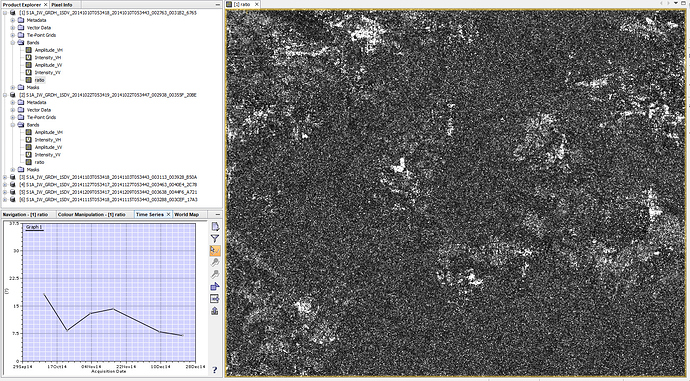
Task: Select product [5] S1A_IW_GRDH name
Action: click(108, 192)
